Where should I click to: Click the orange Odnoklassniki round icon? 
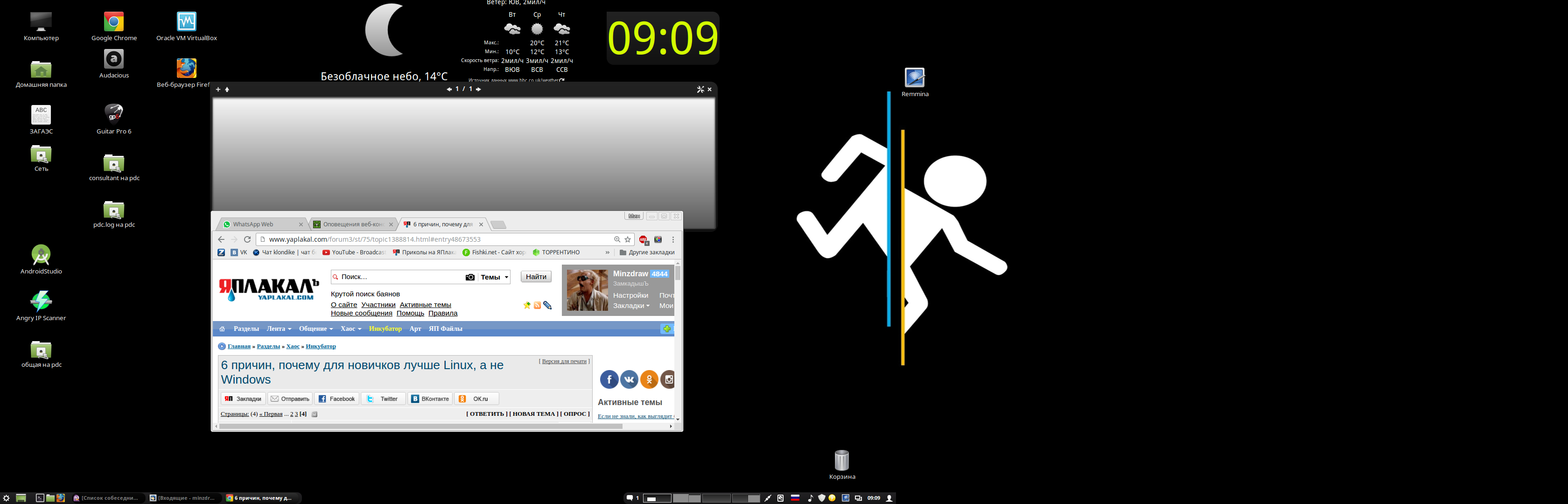click(650, 379)
